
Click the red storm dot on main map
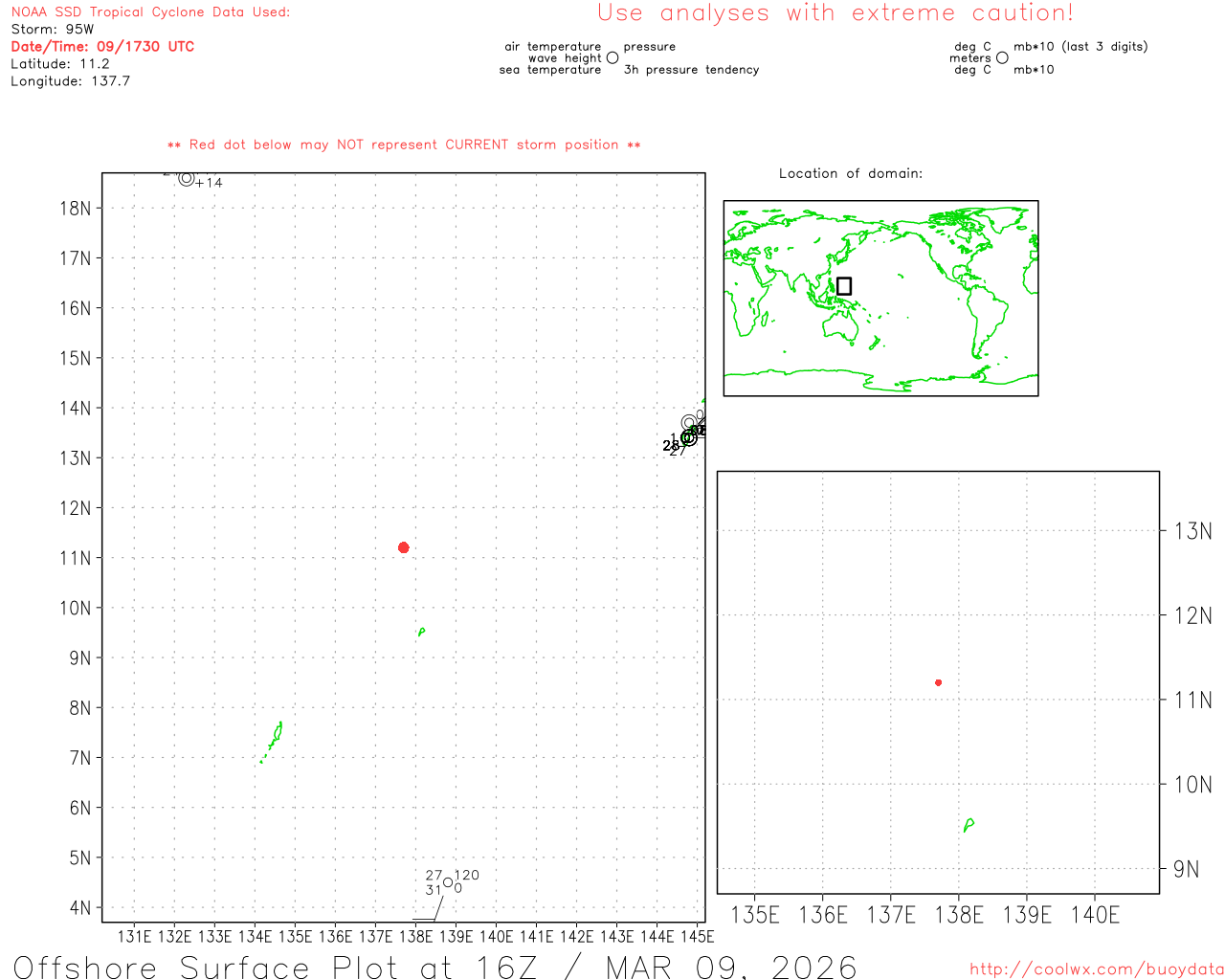[403, 547]
